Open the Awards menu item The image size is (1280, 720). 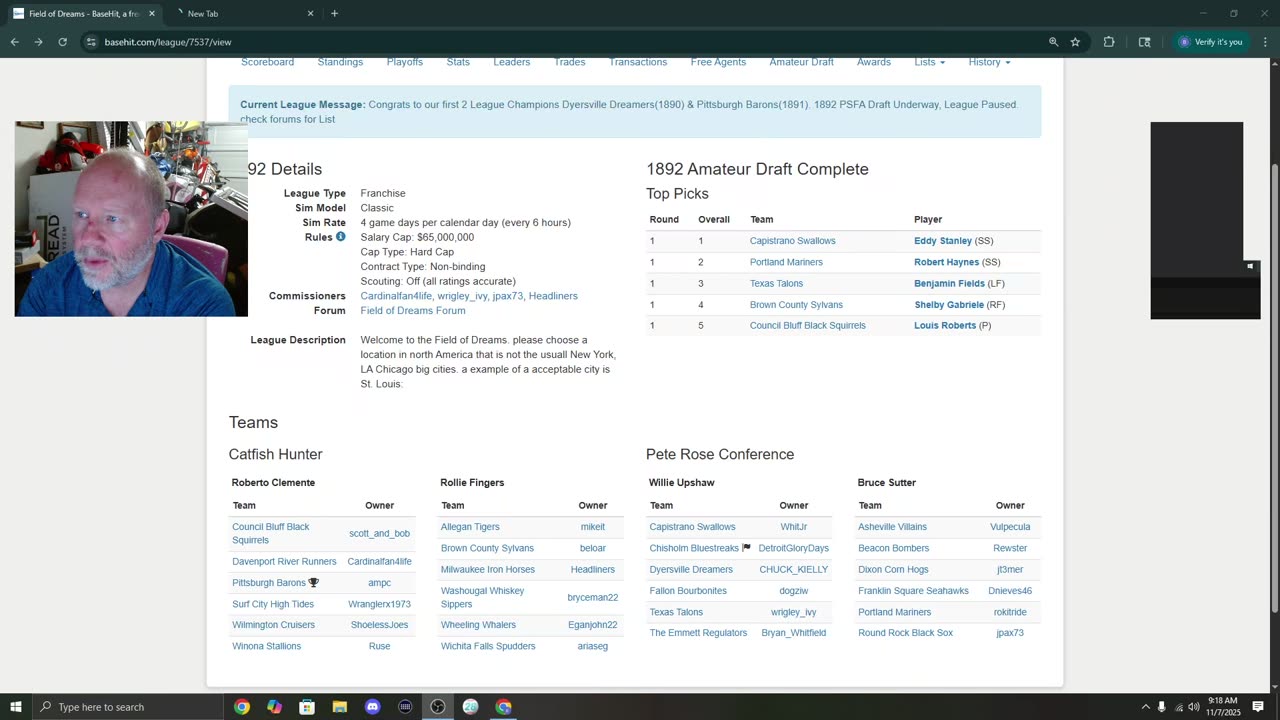874,62
